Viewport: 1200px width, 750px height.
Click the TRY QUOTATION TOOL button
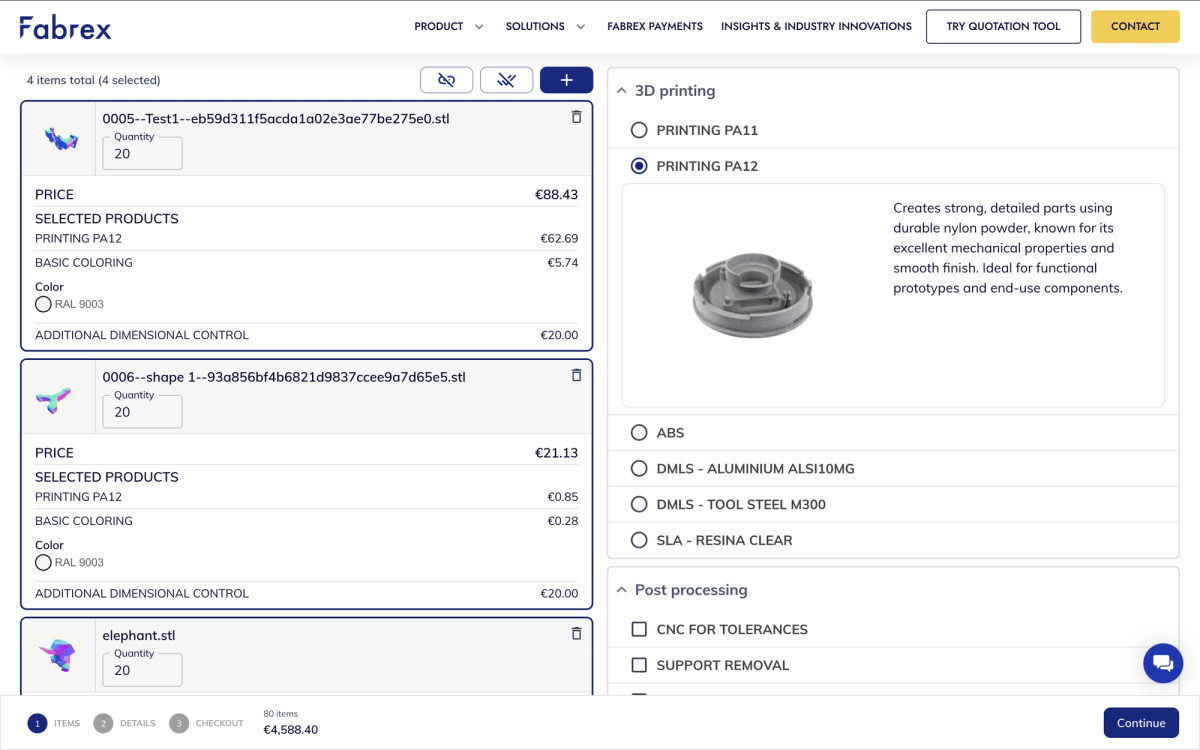click(1003, 27)
